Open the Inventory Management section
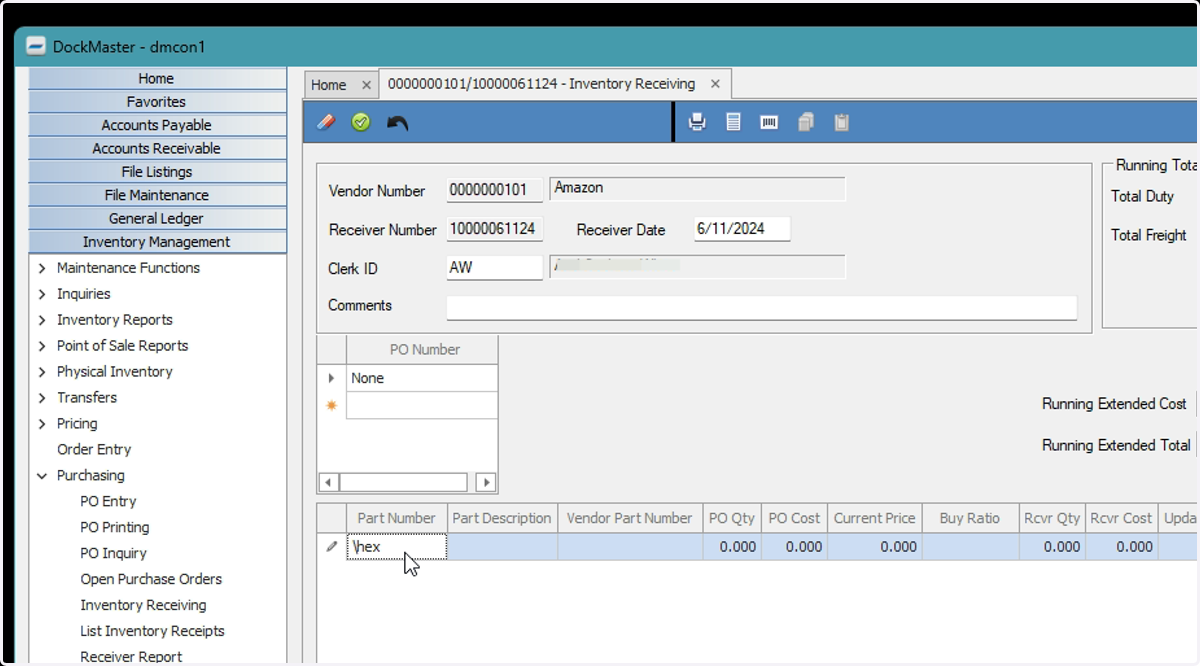The height and width of the screenshot is (666, 1200). (157, 242)
